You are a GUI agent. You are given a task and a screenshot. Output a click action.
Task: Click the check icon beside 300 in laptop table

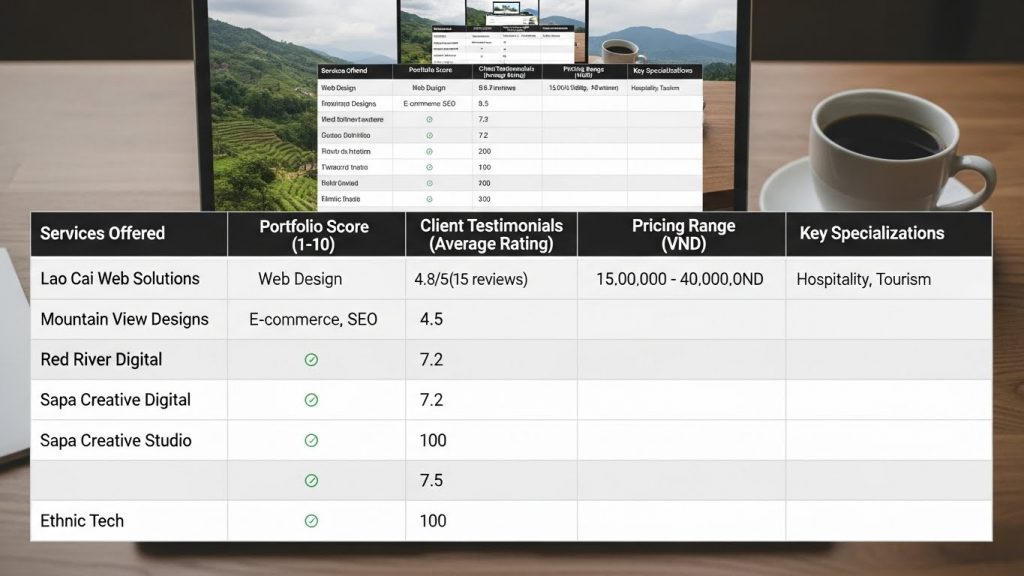(429, 199)
